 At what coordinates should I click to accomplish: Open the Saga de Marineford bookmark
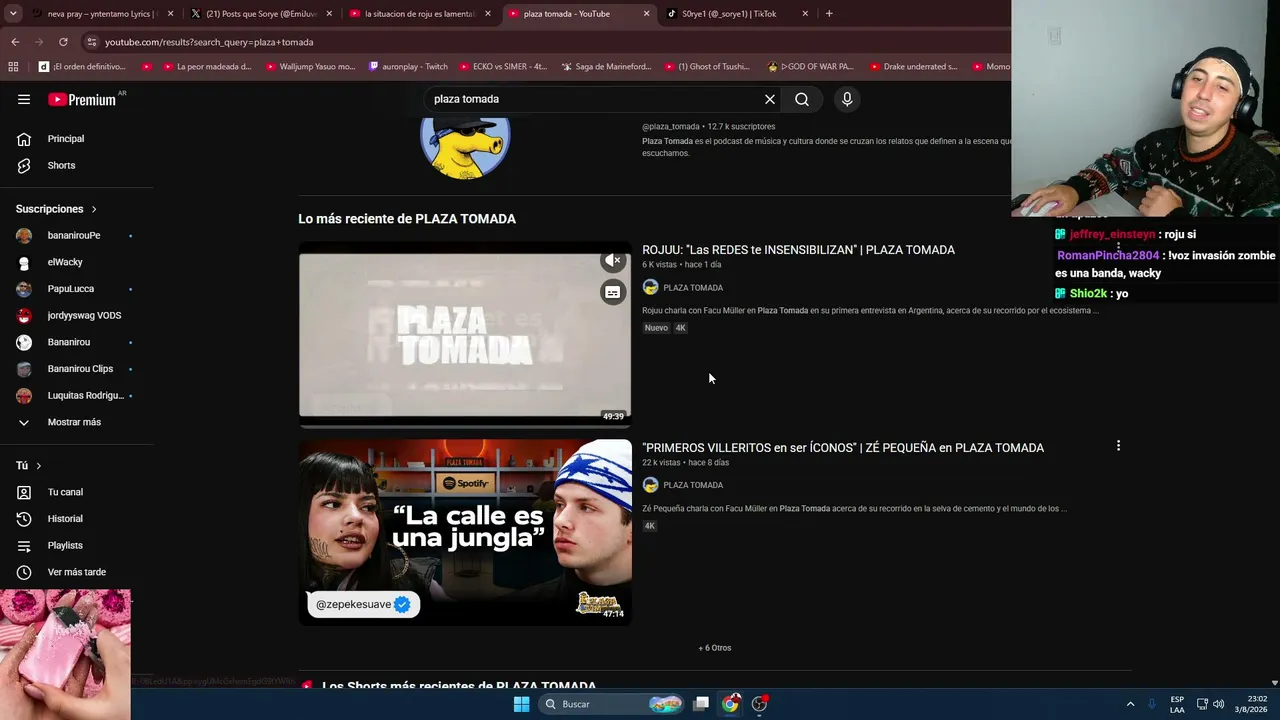click(606, 67)
